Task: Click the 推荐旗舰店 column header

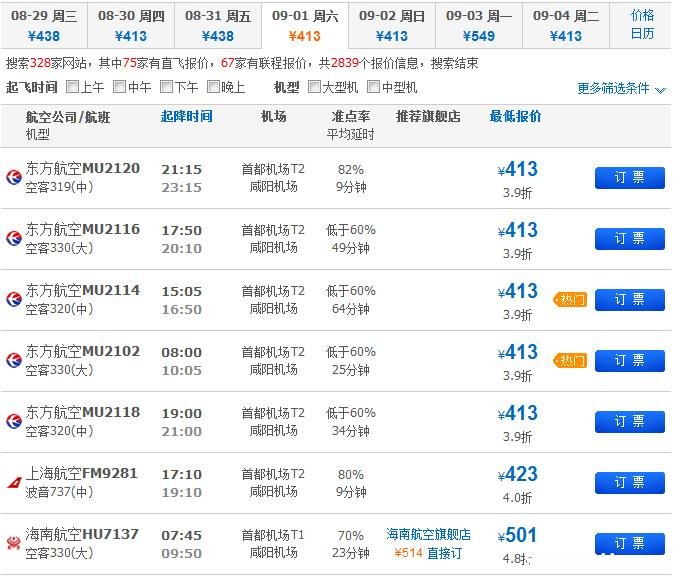Action: point(428,116)
